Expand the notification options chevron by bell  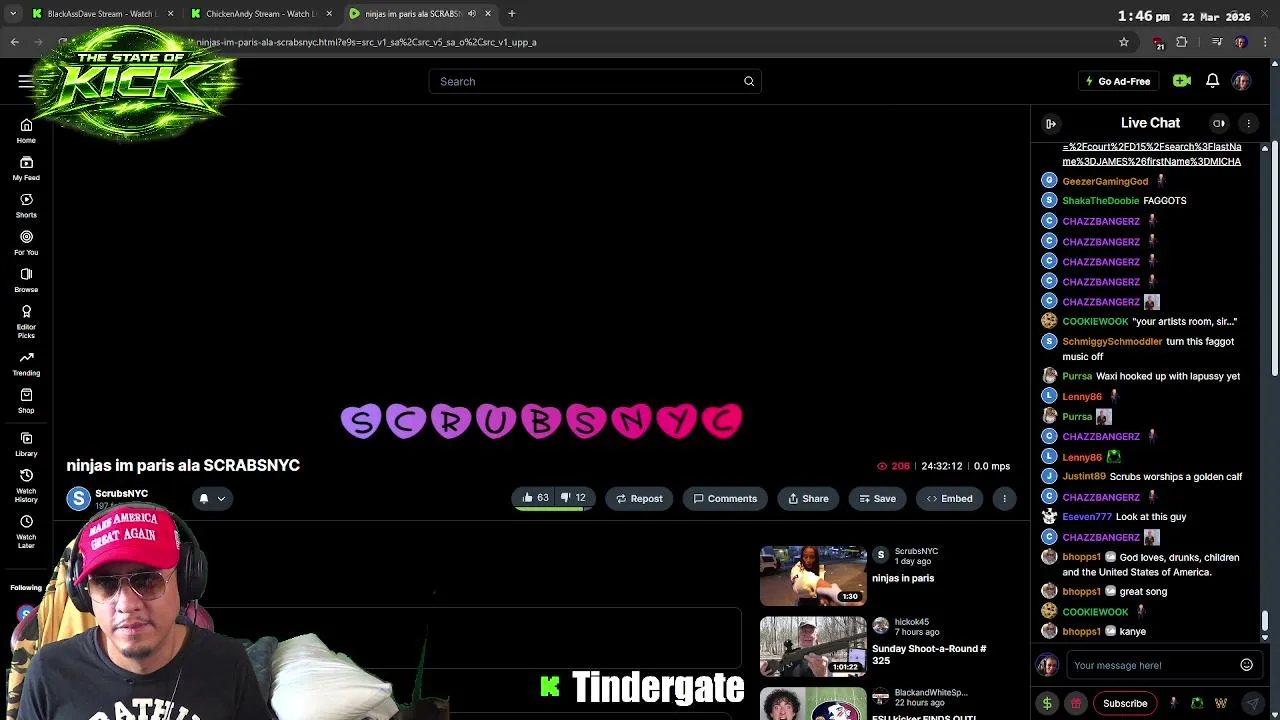(x=221, y=498)
